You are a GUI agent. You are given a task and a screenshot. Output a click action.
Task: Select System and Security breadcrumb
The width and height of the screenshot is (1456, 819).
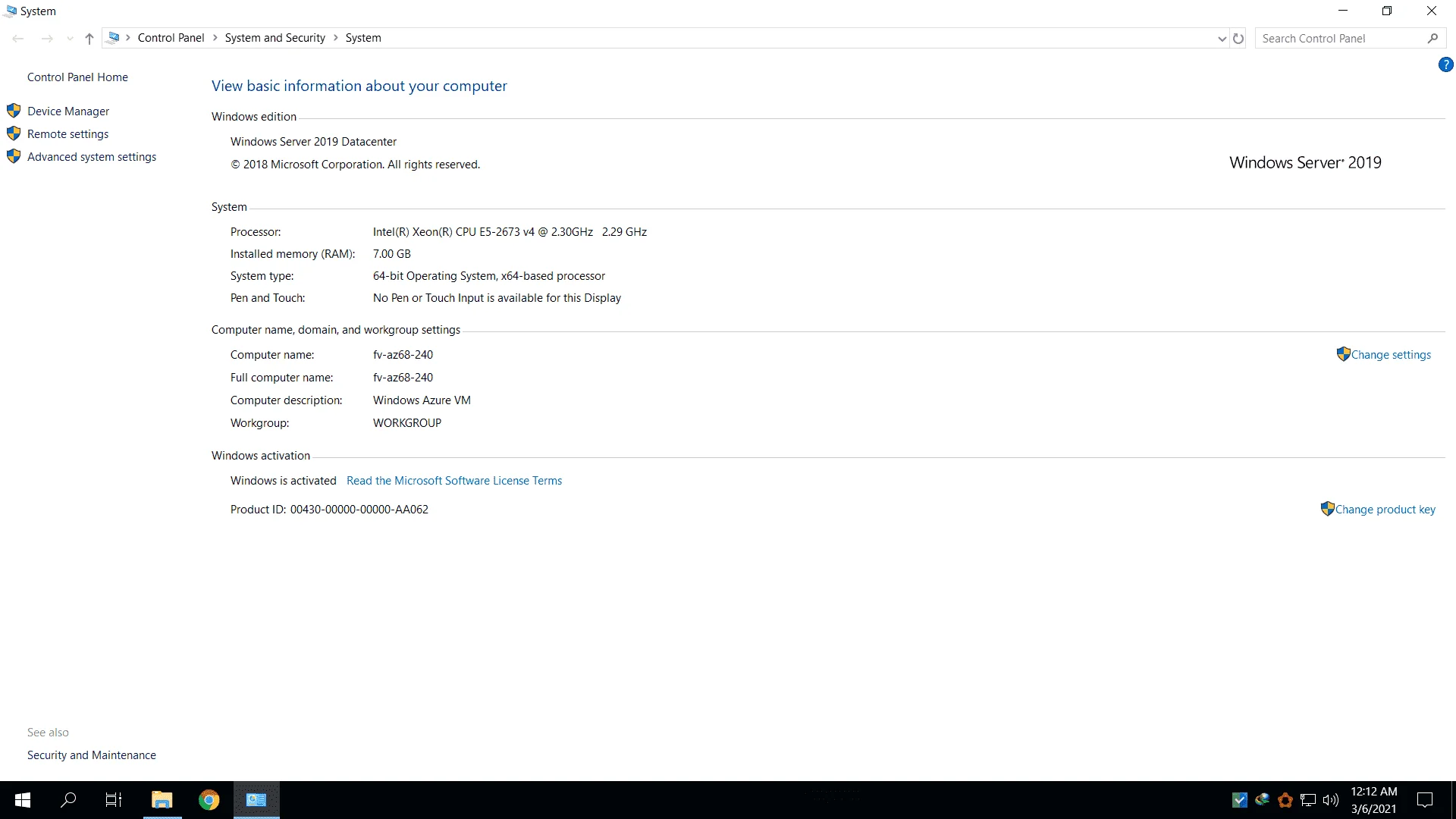(x=275, y=38)
